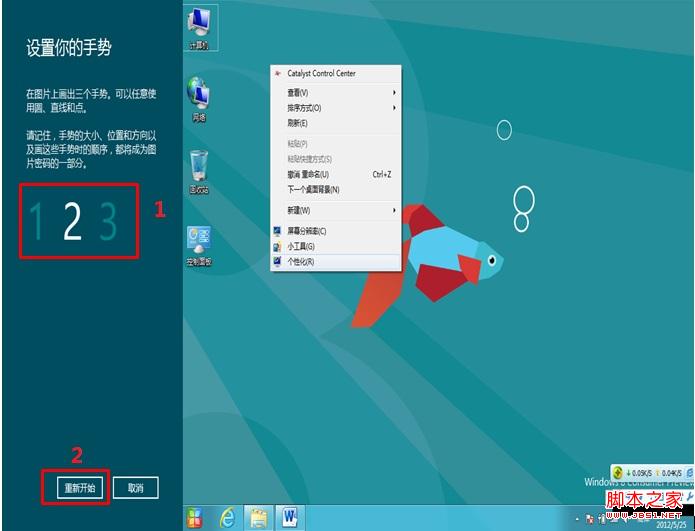Choose 新建(W) in the context menu
Screen dimensions: 695x531
point(336,210)
